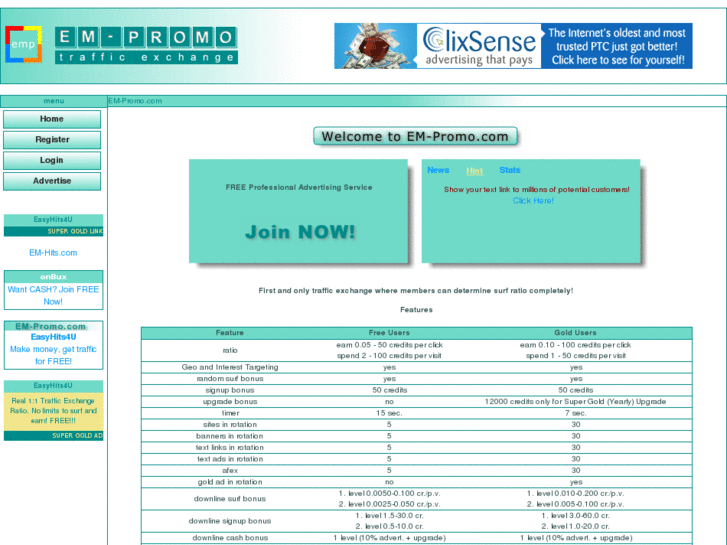Click earn 0.10 - 100 credits per click

pos(575,345)
